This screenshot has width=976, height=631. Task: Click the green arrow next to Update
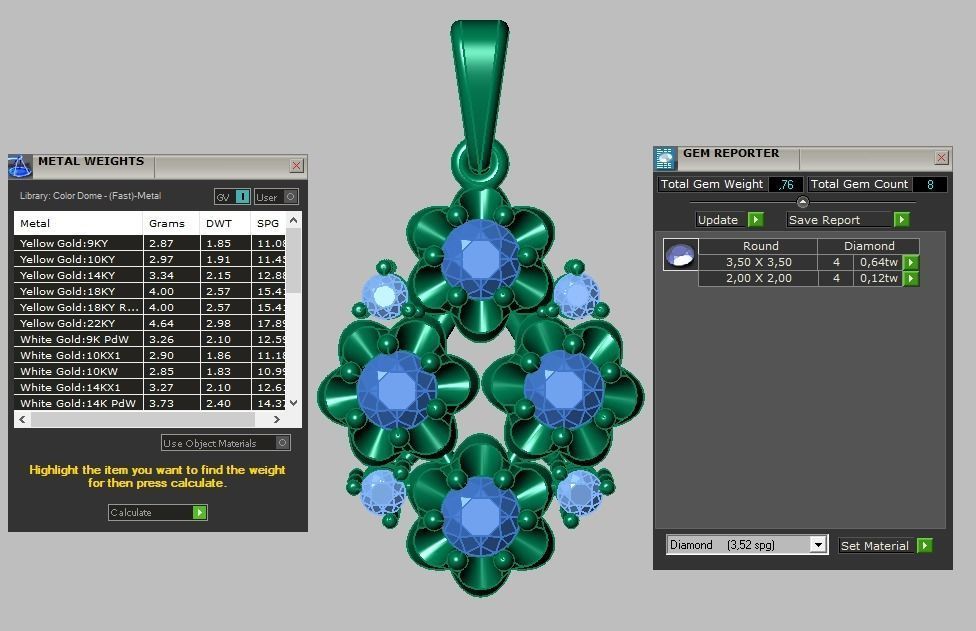[756, 219]
